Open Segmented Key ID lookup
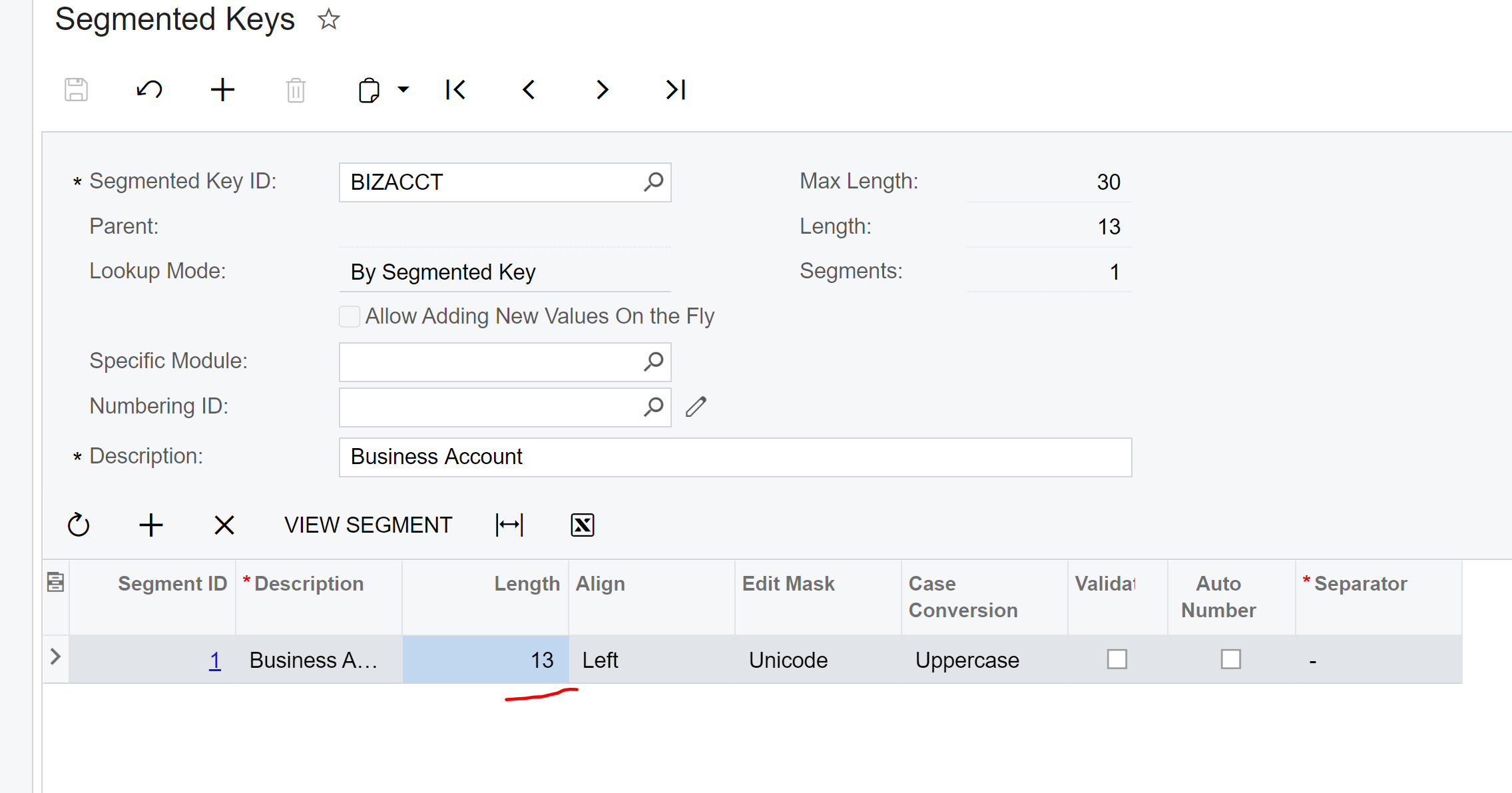This screenshot has height=793, width=1512. pos(653,182)
